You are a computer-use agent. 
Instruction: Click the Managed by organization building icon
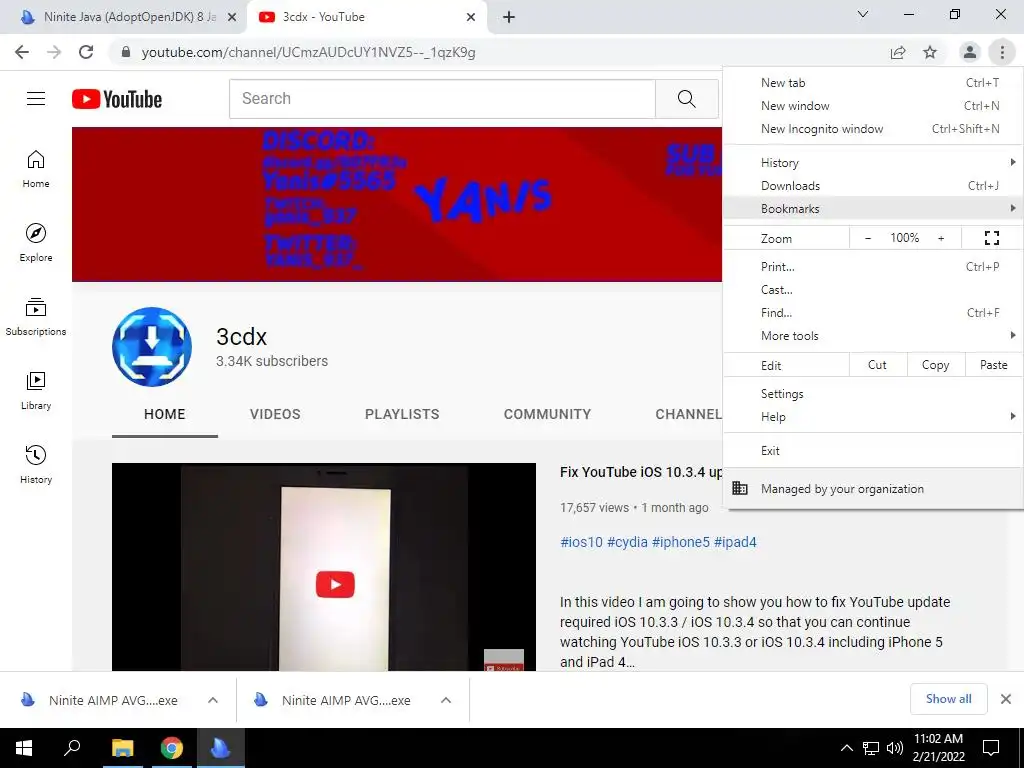tap(739, 488)
